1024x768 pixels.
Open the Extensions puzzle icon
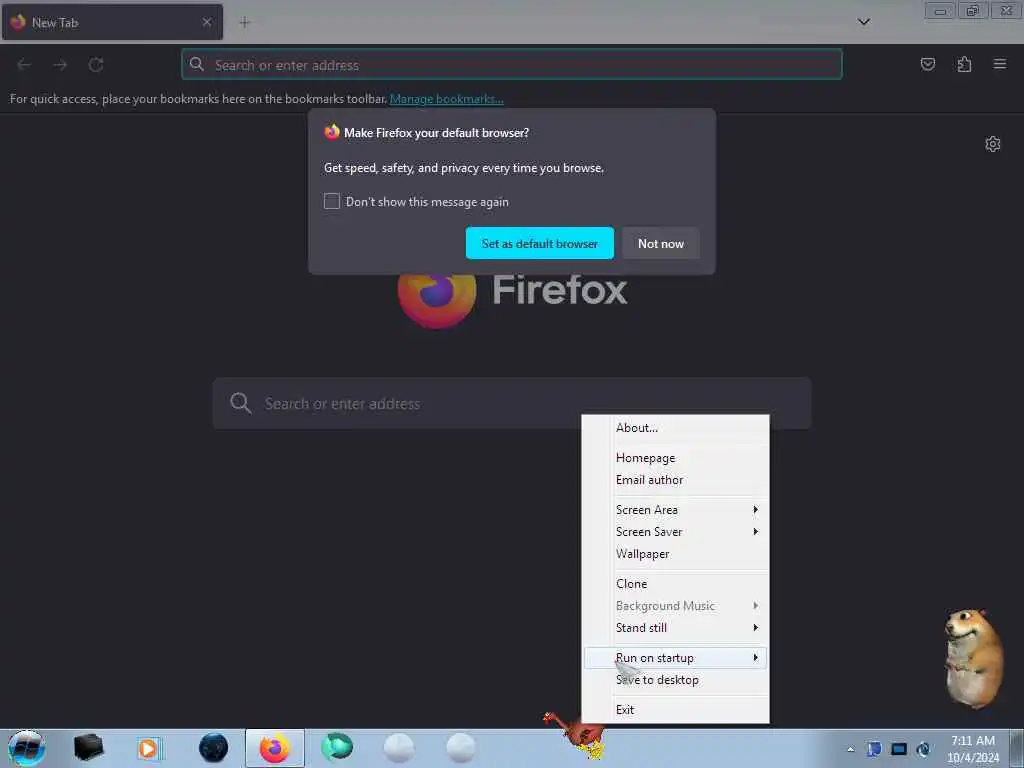(x=964, y=64)
